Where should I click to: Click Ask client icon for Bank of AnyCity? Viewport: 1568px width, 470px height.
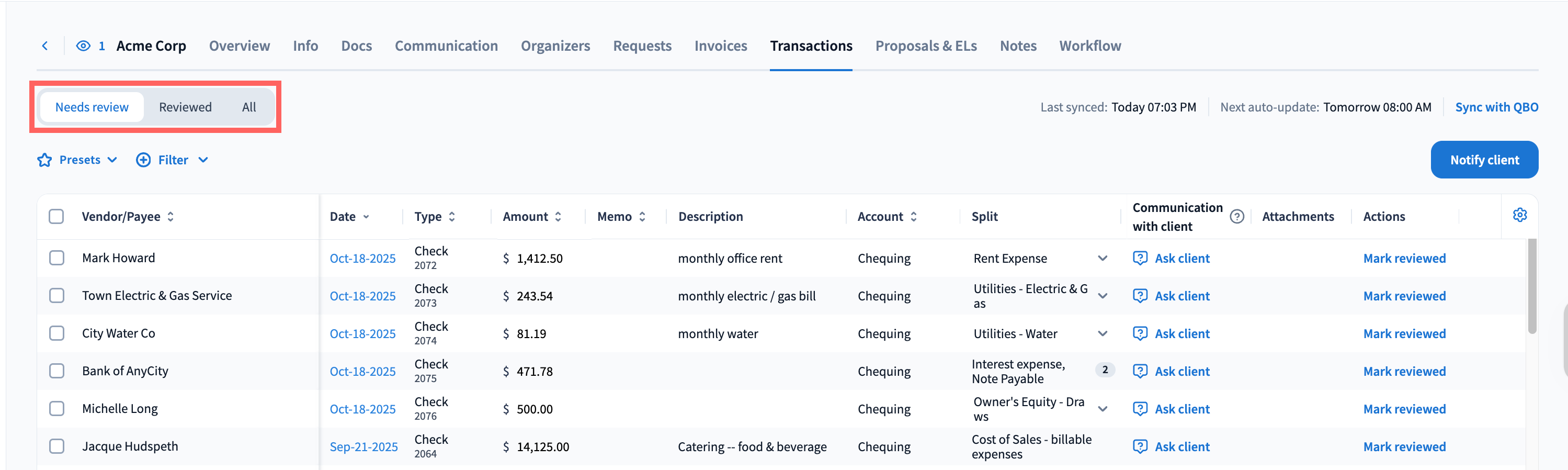coord(1140,372)
